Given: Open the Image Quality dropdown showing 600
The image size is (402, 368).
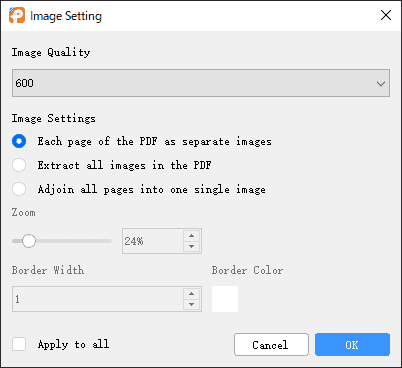Looking at the screenshot, I should coord(201,83).
